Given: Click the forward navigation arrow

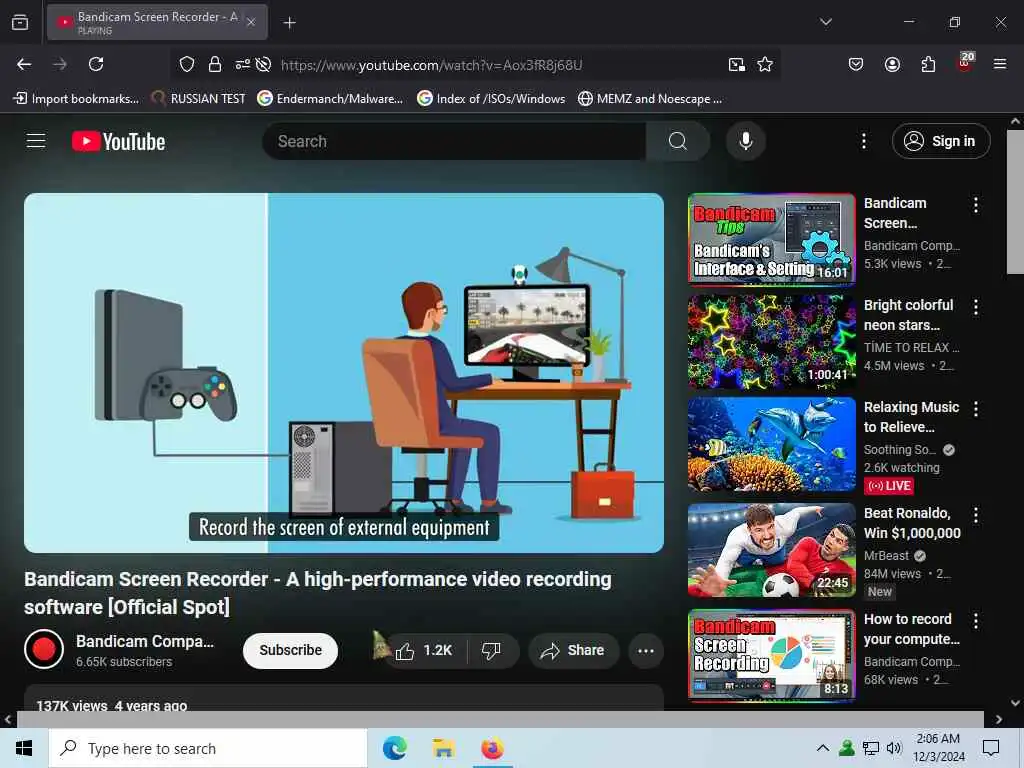Looking at the screenshot, I should [60, 64].
